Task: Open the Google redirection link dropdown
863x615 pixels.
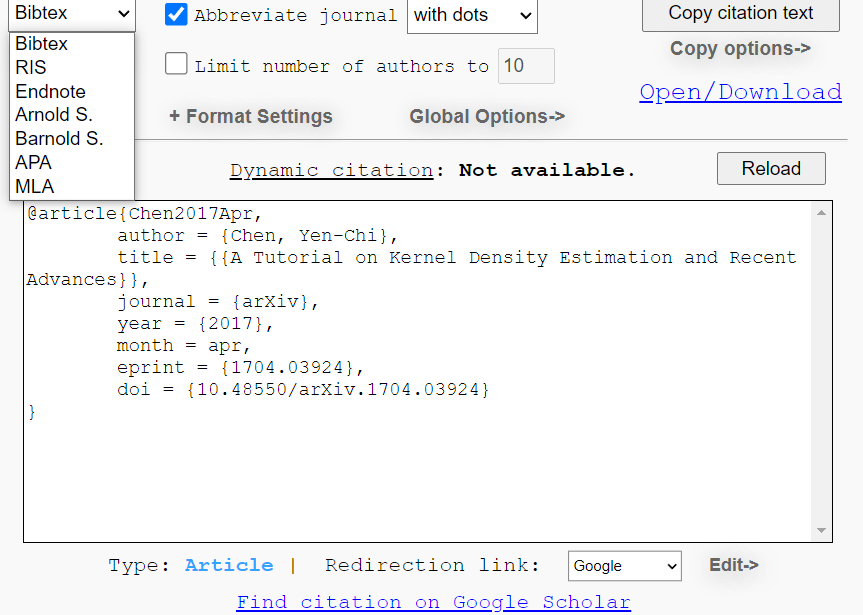Action: coord(624,566)
